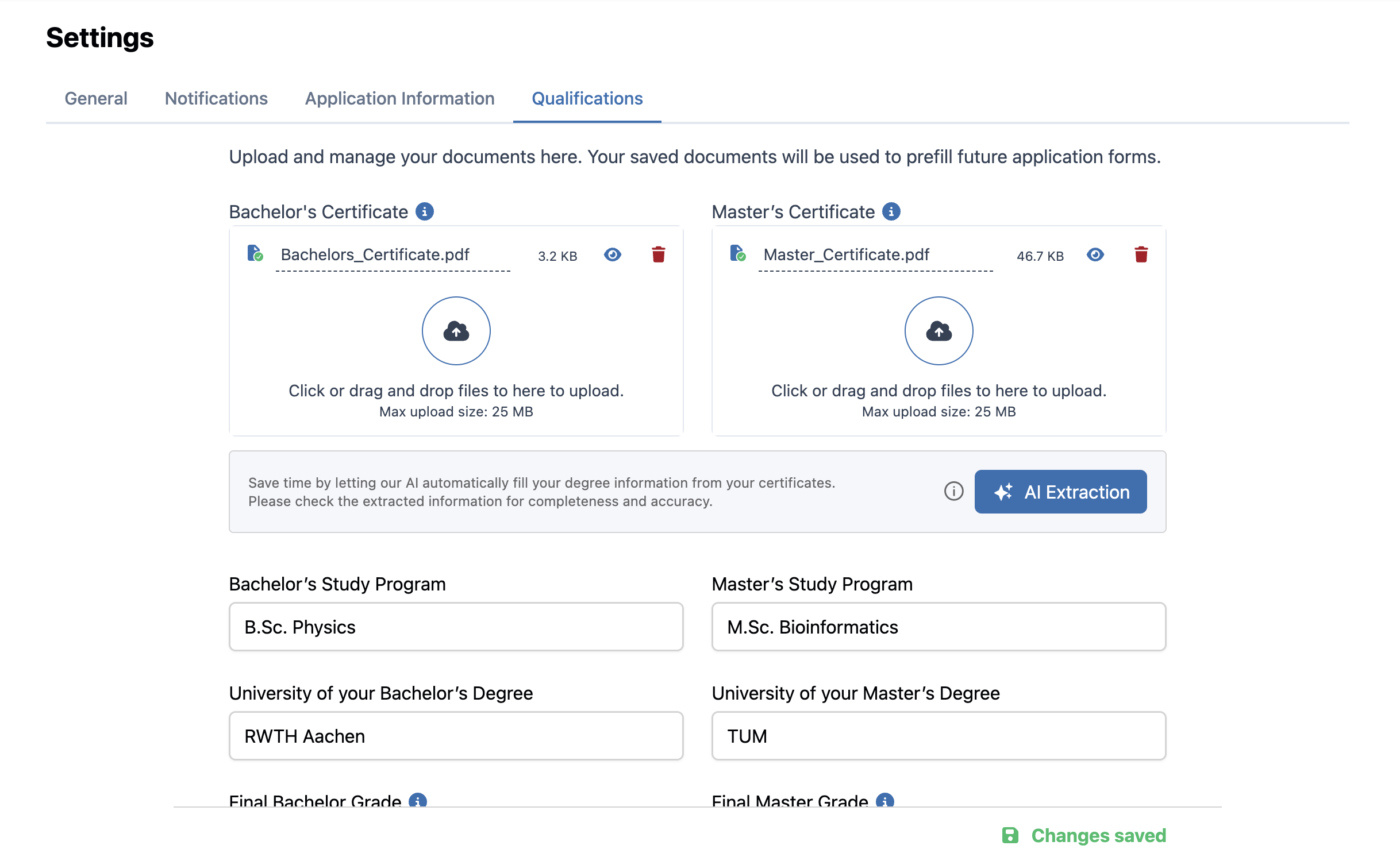The image size is (1400, 857).
Task: Click the Bachelors_Certificate.pdf file icon
Action: 255,253
